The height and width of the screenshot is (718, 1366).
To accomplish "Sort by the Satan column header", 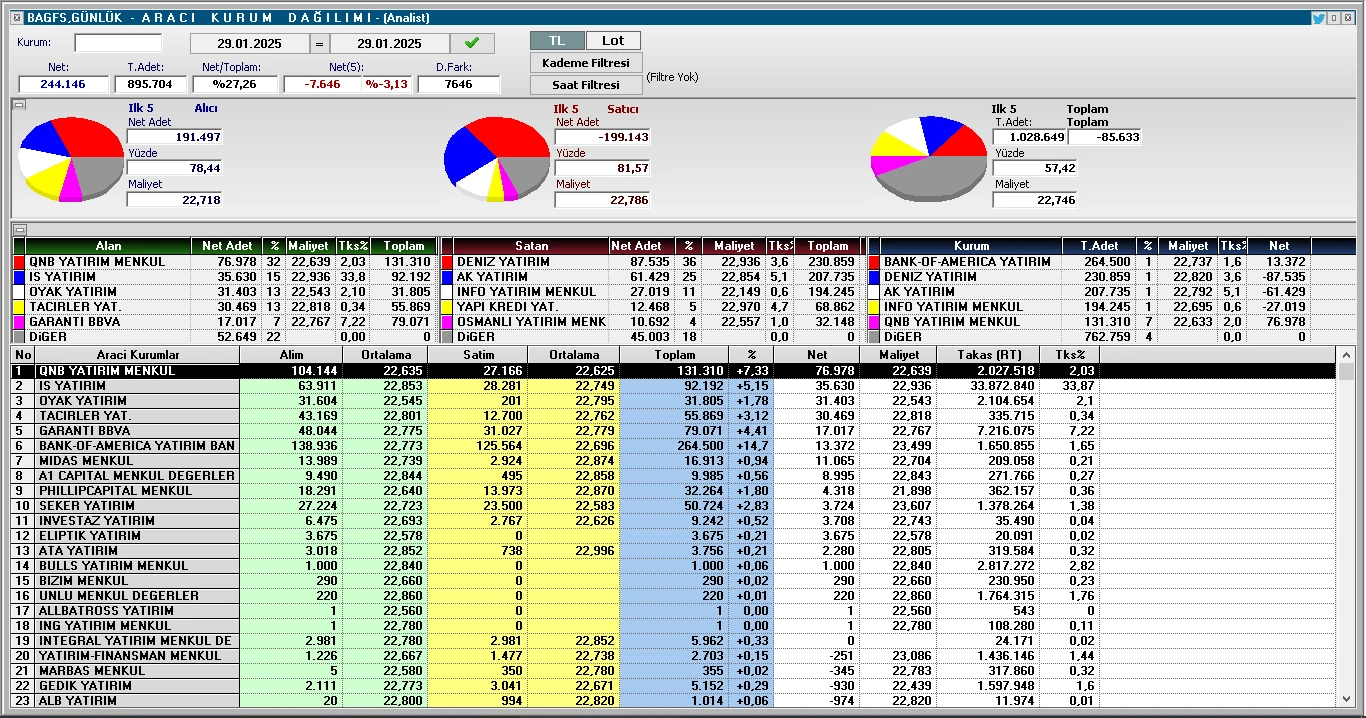I will [532, 246].
